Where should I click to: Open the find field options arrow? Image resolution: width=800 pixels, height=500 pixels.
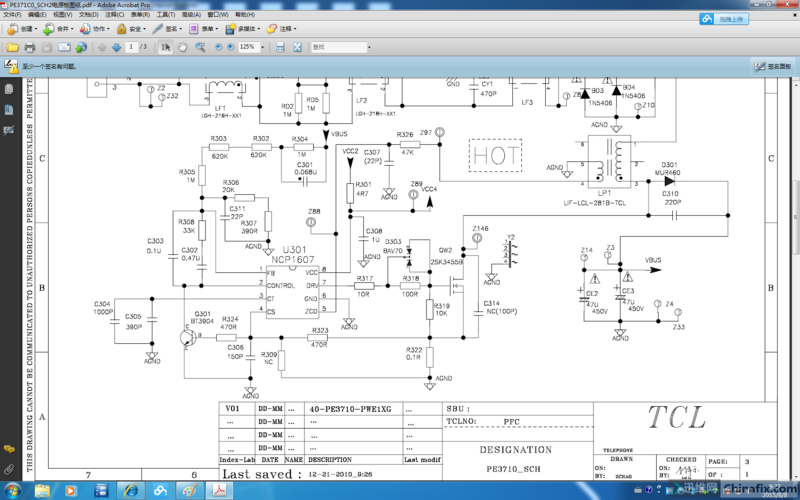click(369, 47)
